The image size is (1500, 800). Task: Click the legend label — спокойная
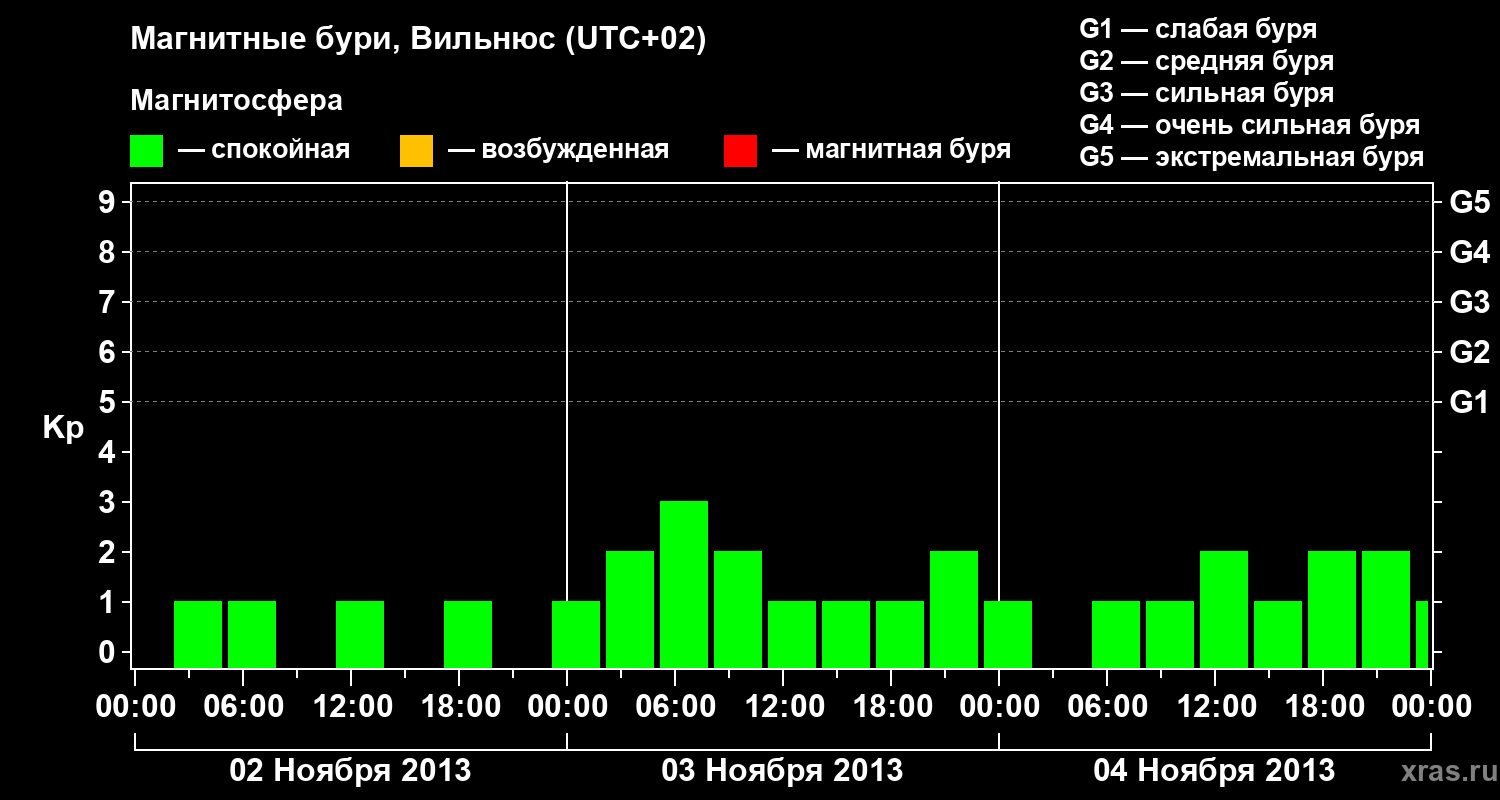264,150
